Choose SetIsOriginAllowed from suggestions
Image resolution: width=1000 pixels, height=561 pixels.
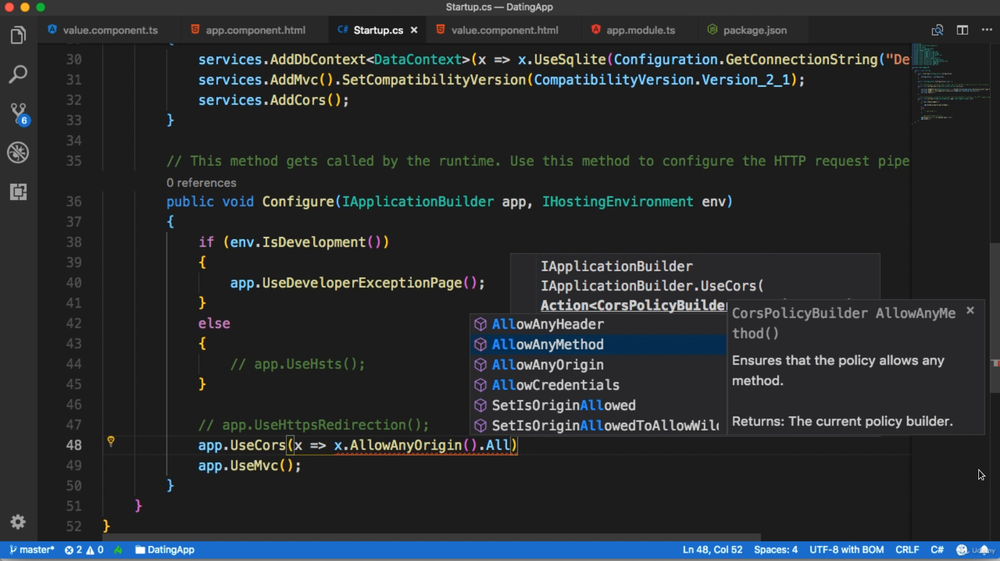coord(598,405)
